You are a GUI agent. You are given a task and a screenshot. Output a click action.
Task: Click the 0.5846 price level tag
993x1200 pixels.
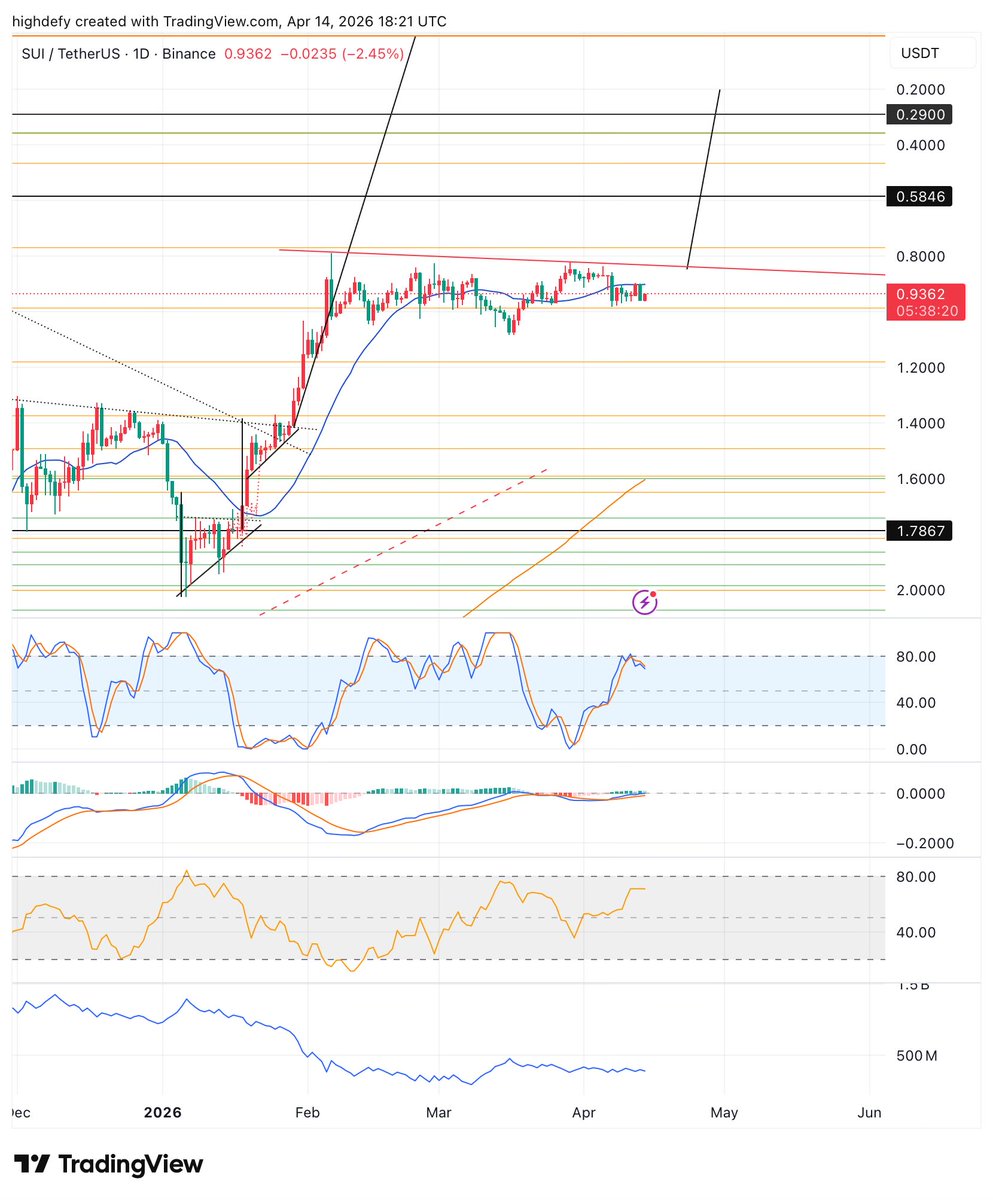[919, 197]
